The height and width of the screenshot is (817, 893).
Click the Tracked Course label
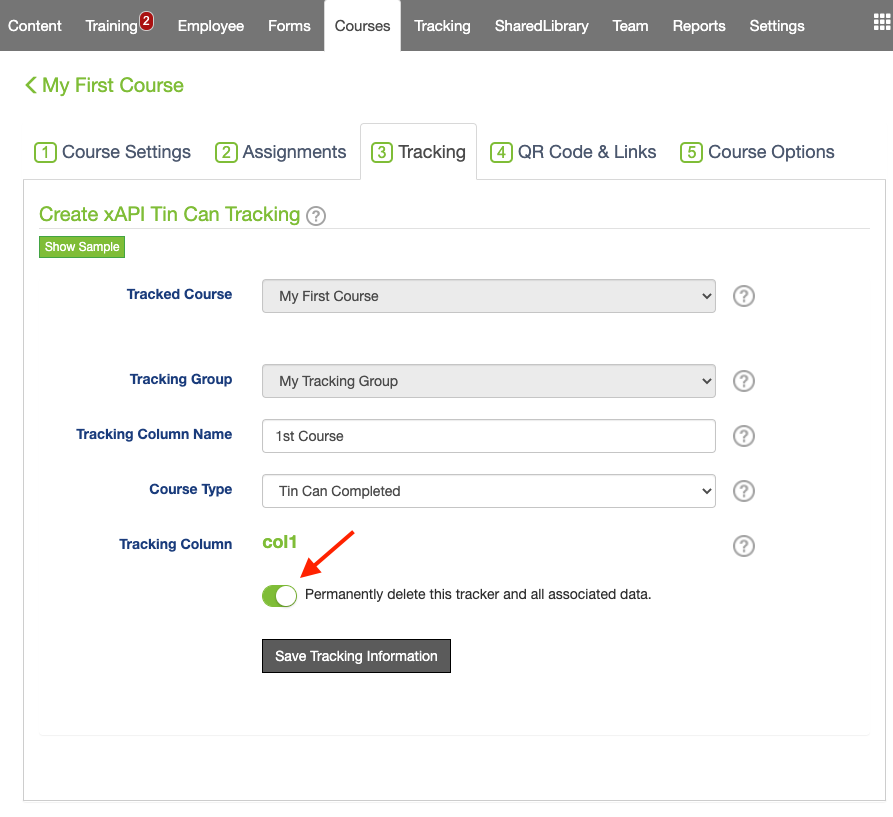point(179,294)
